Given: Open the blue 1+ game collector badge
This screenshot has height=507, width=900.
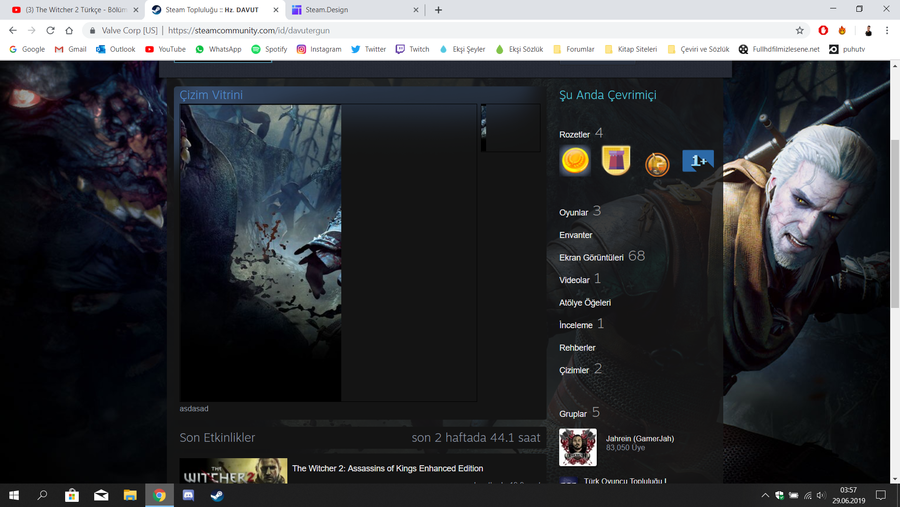Looking at the screenshot, I should click(698, 161).
